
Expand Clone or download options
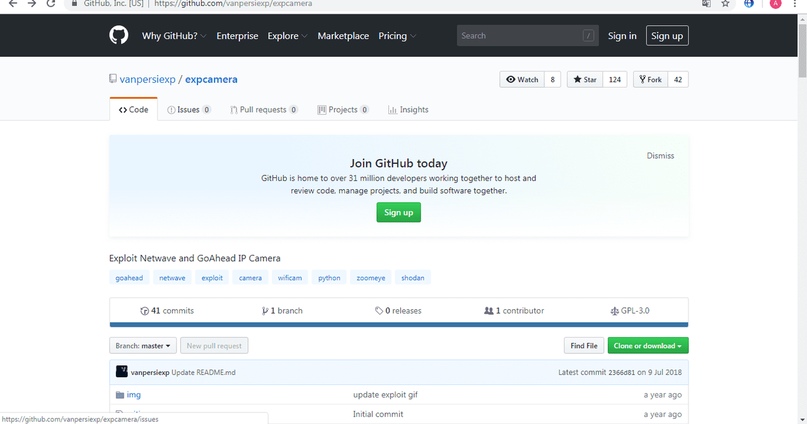click(648, 345)
